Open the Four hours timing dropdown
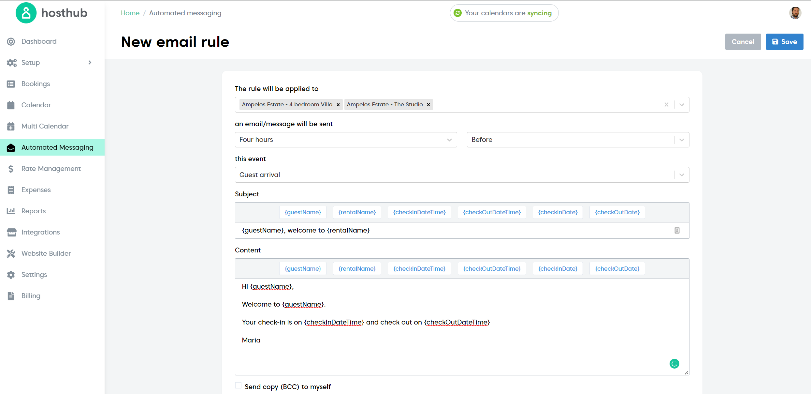 pos(346,140)
